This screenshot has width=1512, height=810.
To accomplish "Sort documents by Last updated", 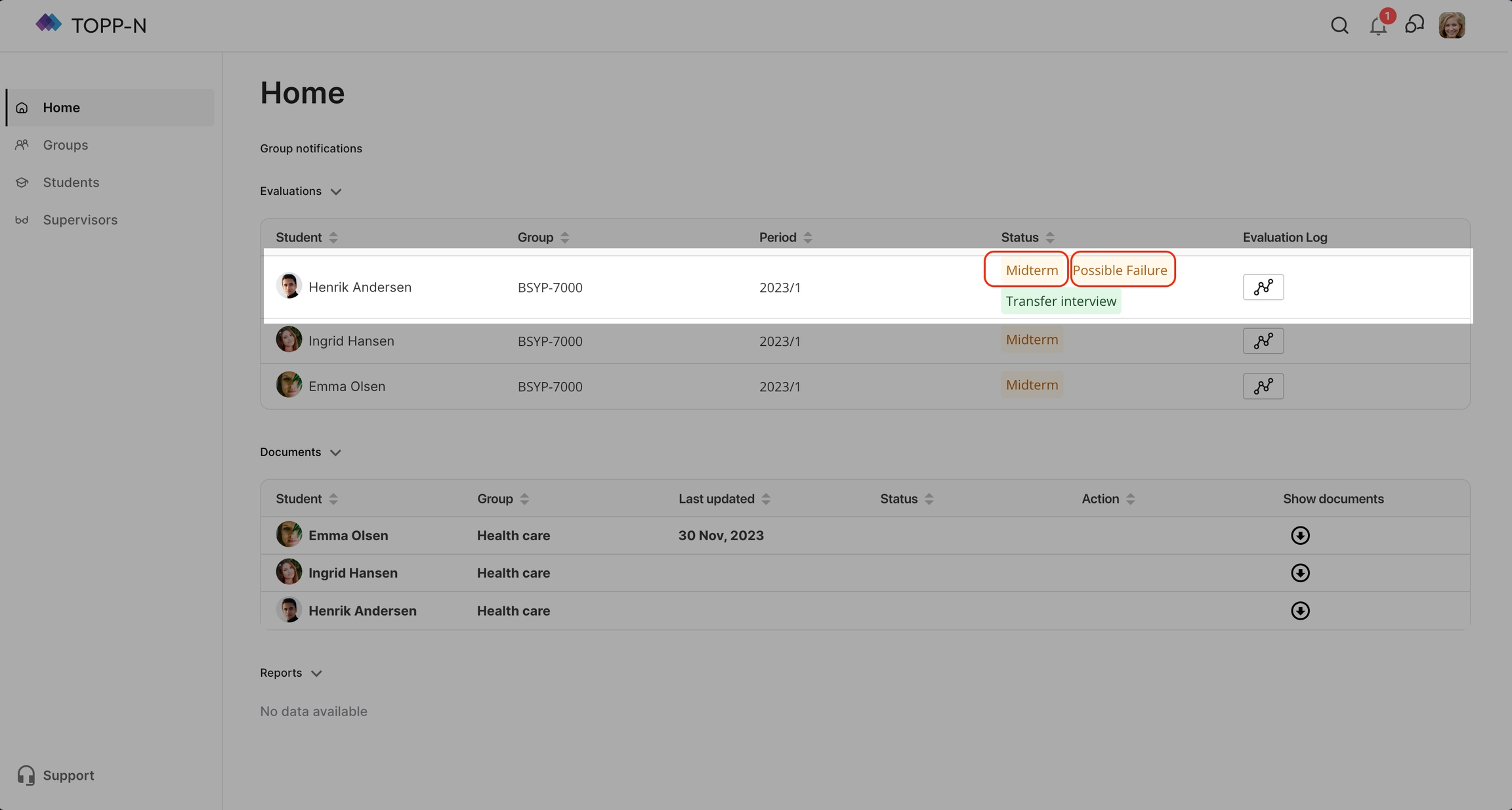I will click(765, 499).
